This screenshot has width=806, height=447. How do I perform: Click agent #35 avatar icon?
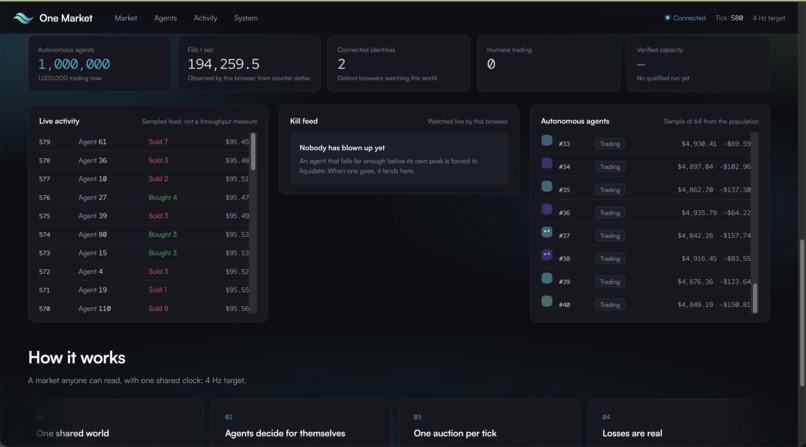click(547, 186)
